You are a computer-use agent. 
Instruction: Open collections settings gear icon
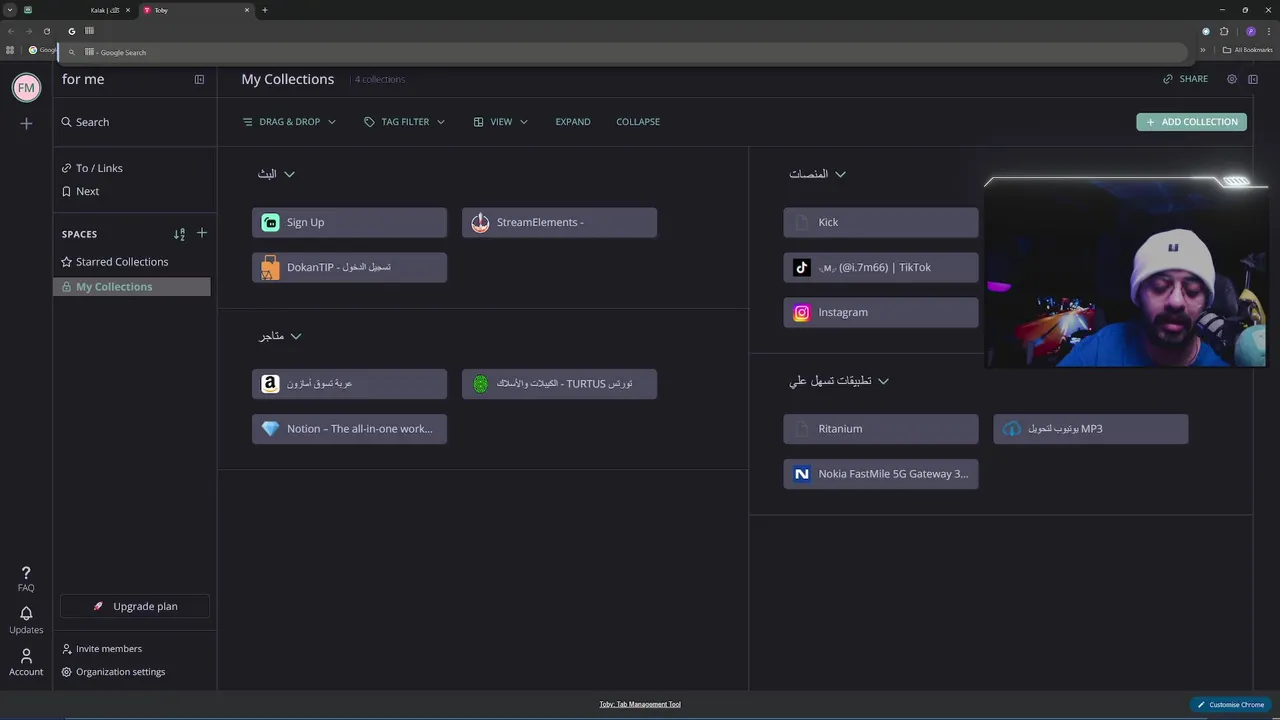[x=1232, y=79]
